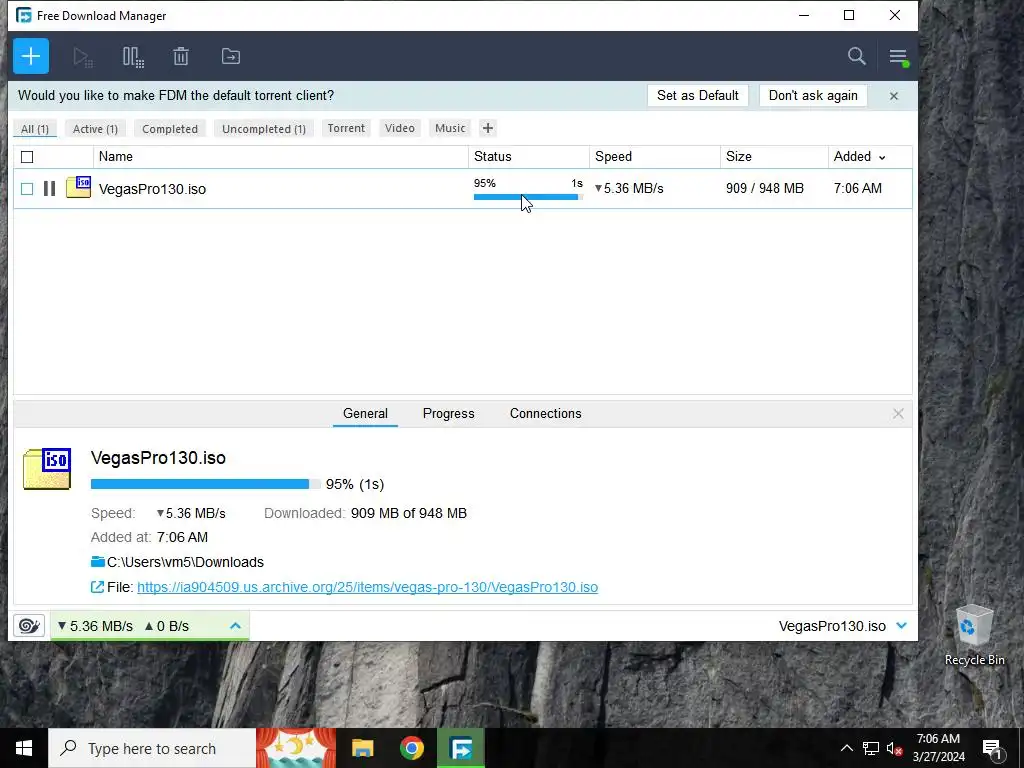Open the Windows Start menu

(24, 748)
